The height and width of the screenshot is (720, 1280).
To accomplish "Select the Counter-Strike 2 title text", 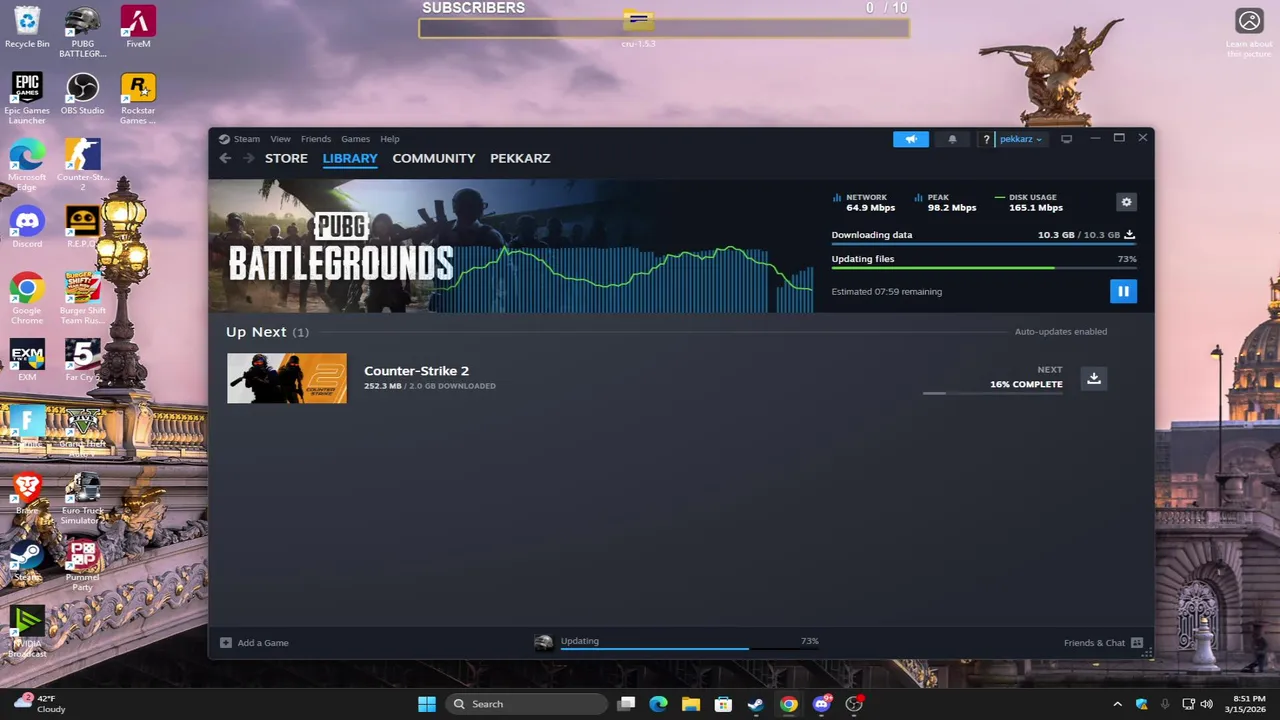I will point(416,371).
